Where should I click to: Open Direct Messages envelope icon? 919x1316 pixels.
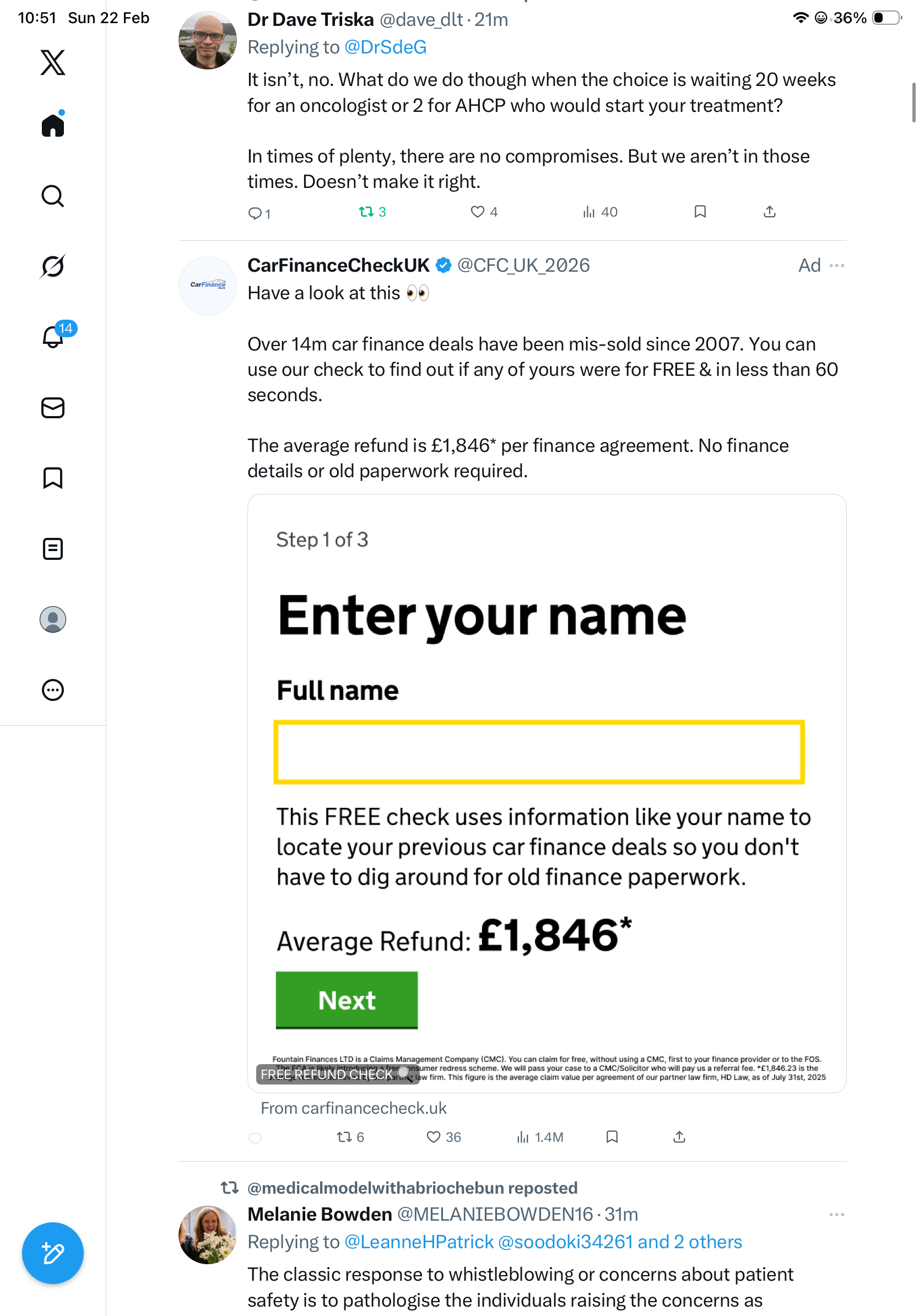point(53,407)
